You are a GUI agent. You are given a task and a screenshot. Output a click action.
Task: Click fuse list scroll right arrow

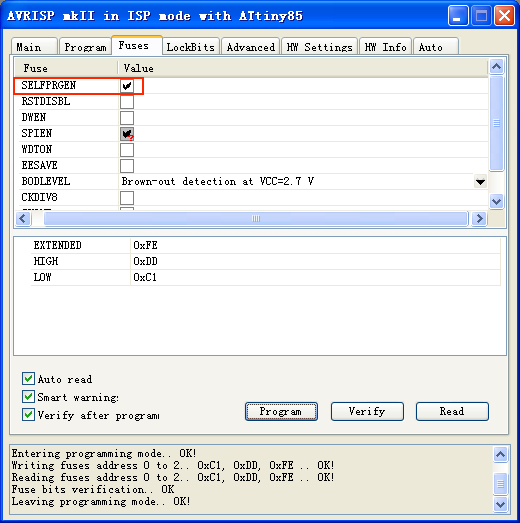[x=479, y=219]
